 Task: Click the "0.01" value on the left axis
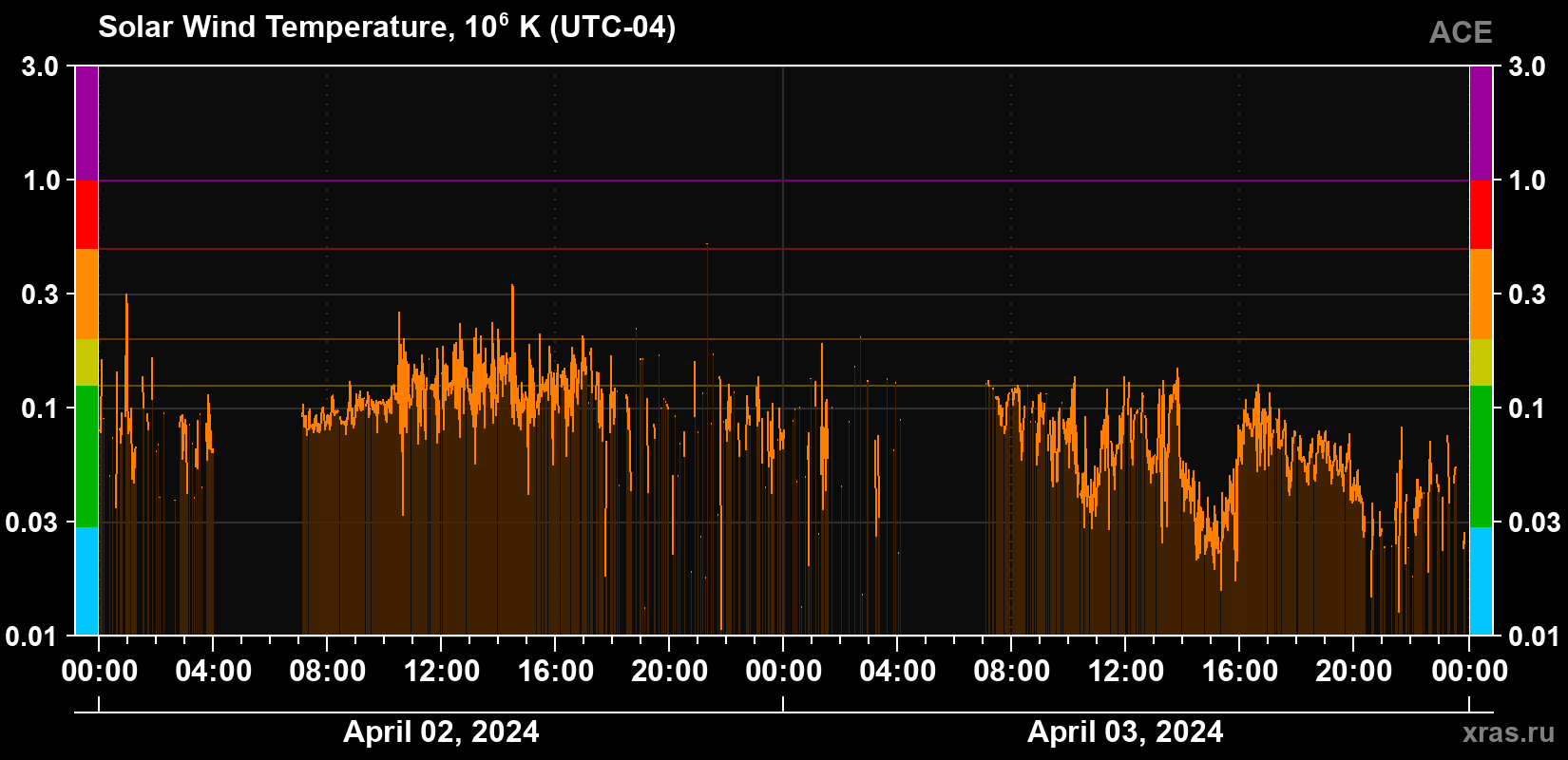(x=32, y=636)
